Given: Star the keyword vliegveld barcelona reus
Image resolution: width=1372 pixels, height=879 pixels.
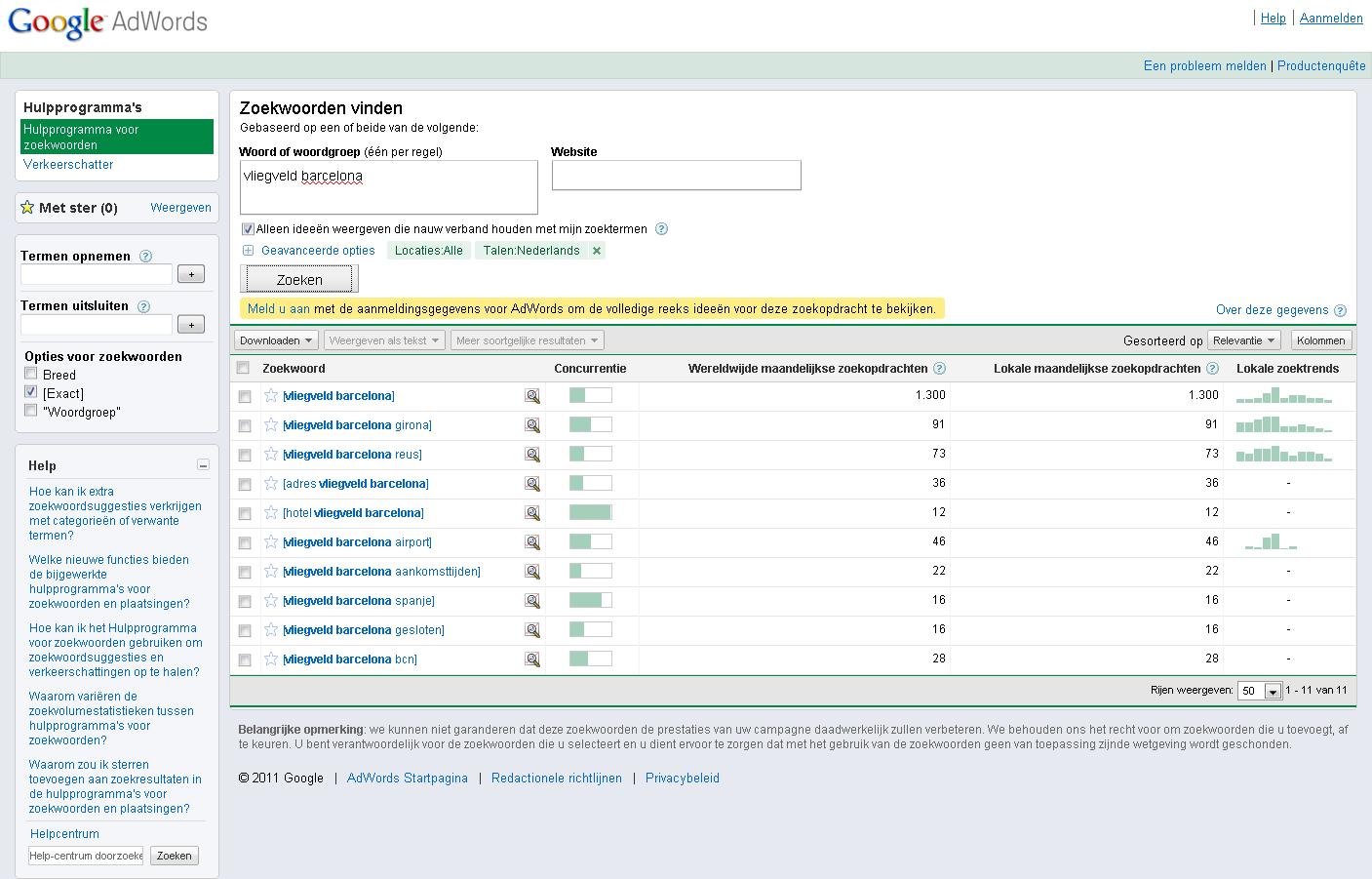Looking at the screenshot, I should pyautogui.click(x=271, y=454).
